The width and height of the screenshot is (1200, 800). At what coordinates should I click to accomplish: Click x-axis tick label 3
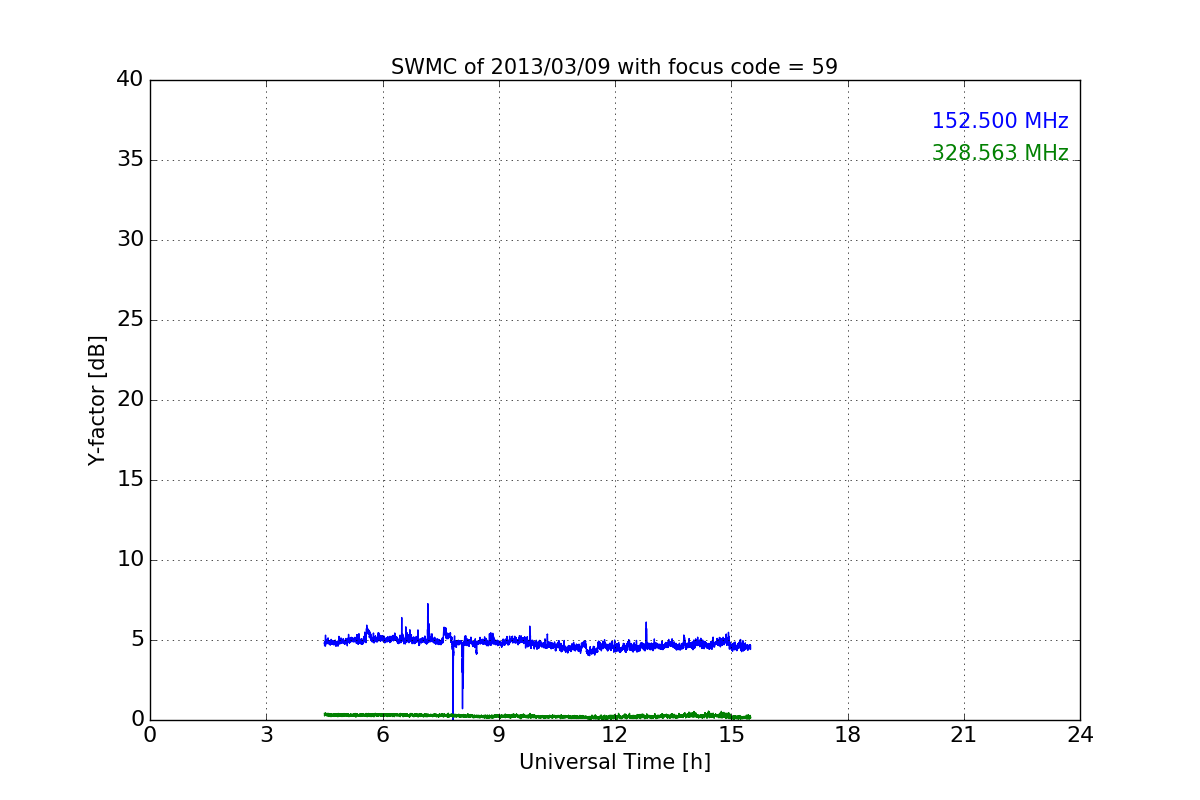266,735
